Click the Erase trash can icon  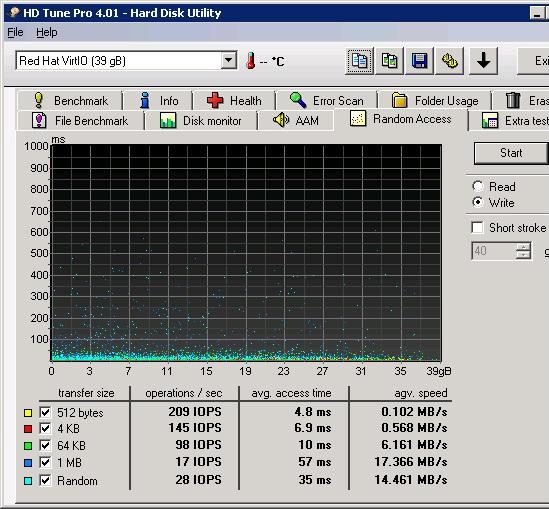(513, 100)
